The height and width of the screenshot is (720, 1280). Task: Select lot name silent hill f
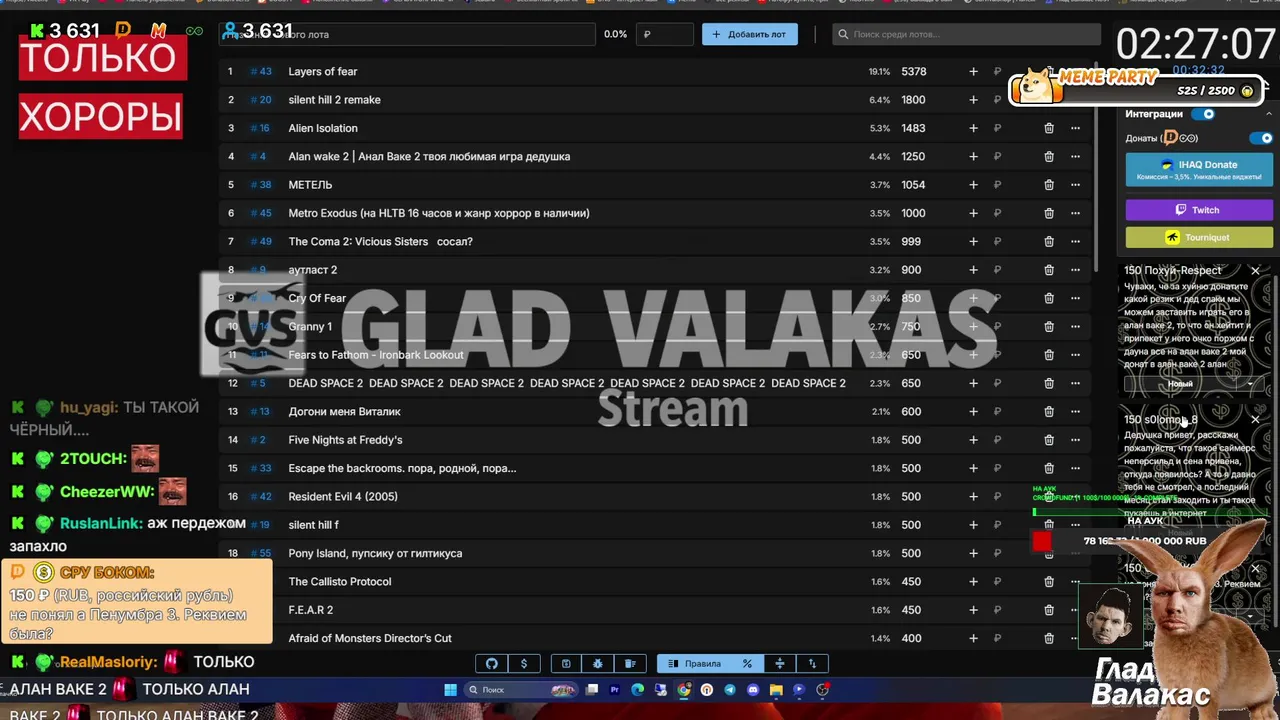pos(313,525)
